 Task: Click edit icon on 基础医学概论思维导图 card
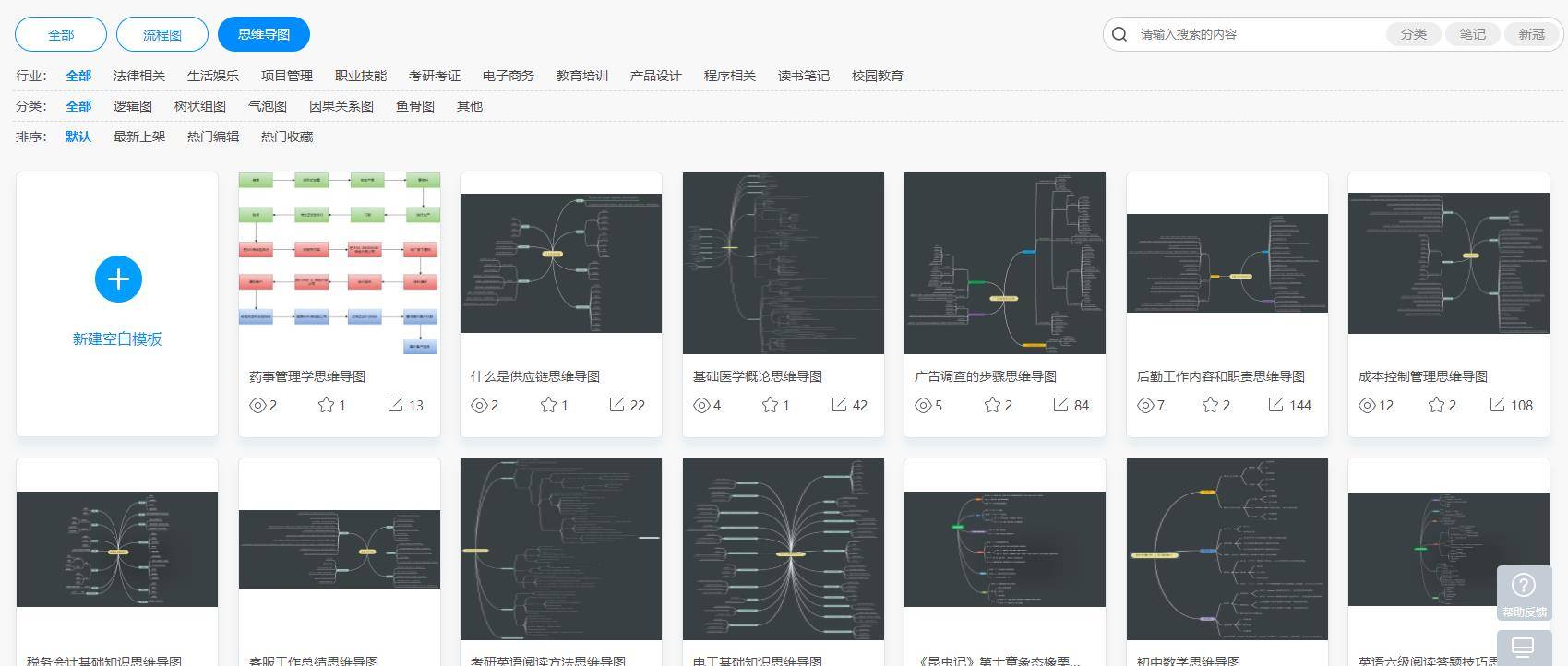[839, 404]
